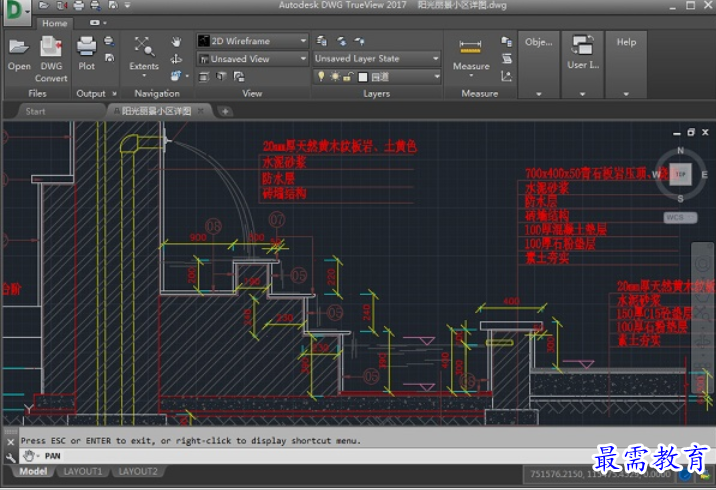Choose the Orbit tool in Navigation panel
716x490 pixels.
176,59
